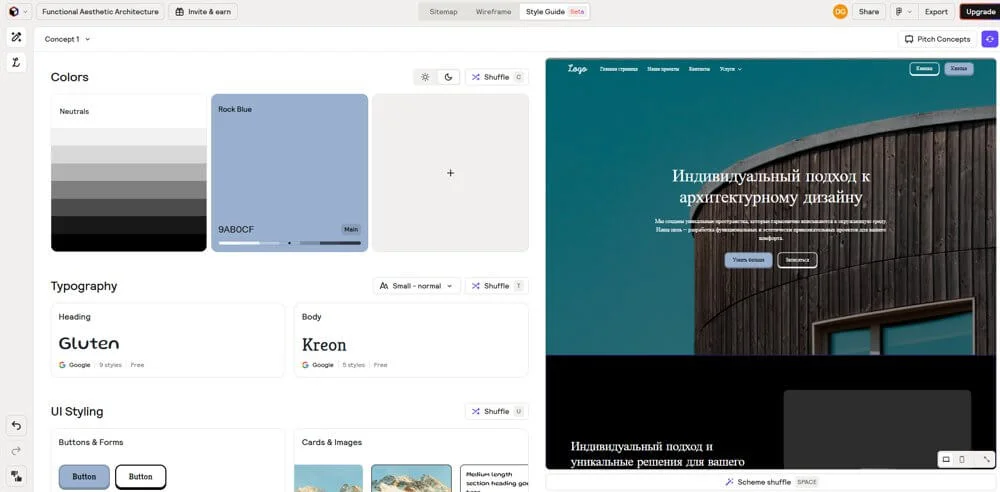This screenshot has width=1000, height=492.
Task: Select the second mountain card thumbnail
Action: point(411,478)
